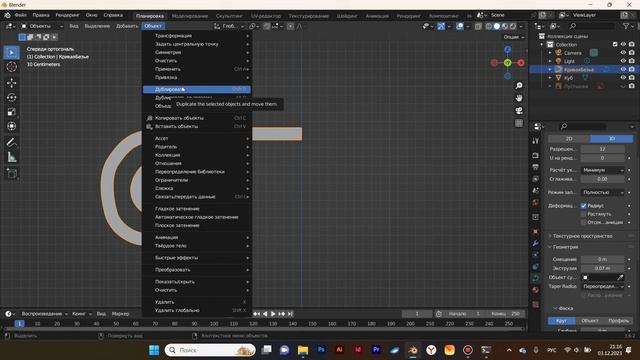Open the Объекты mode dropdown

[41, 26]
